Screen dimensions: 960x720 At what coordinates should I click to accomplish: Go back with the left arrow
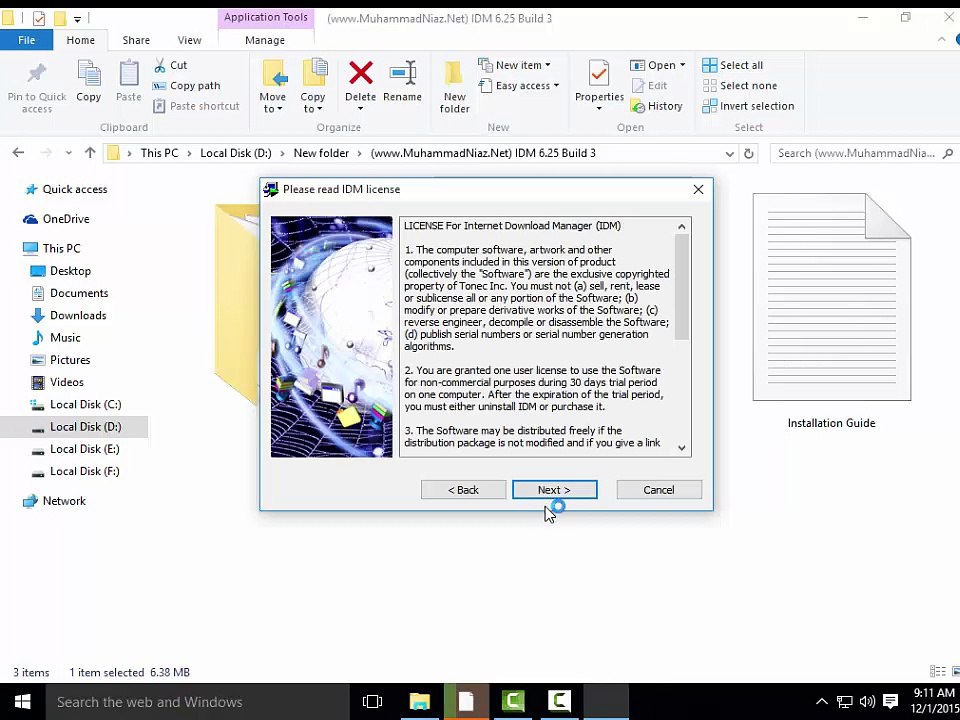18,152
